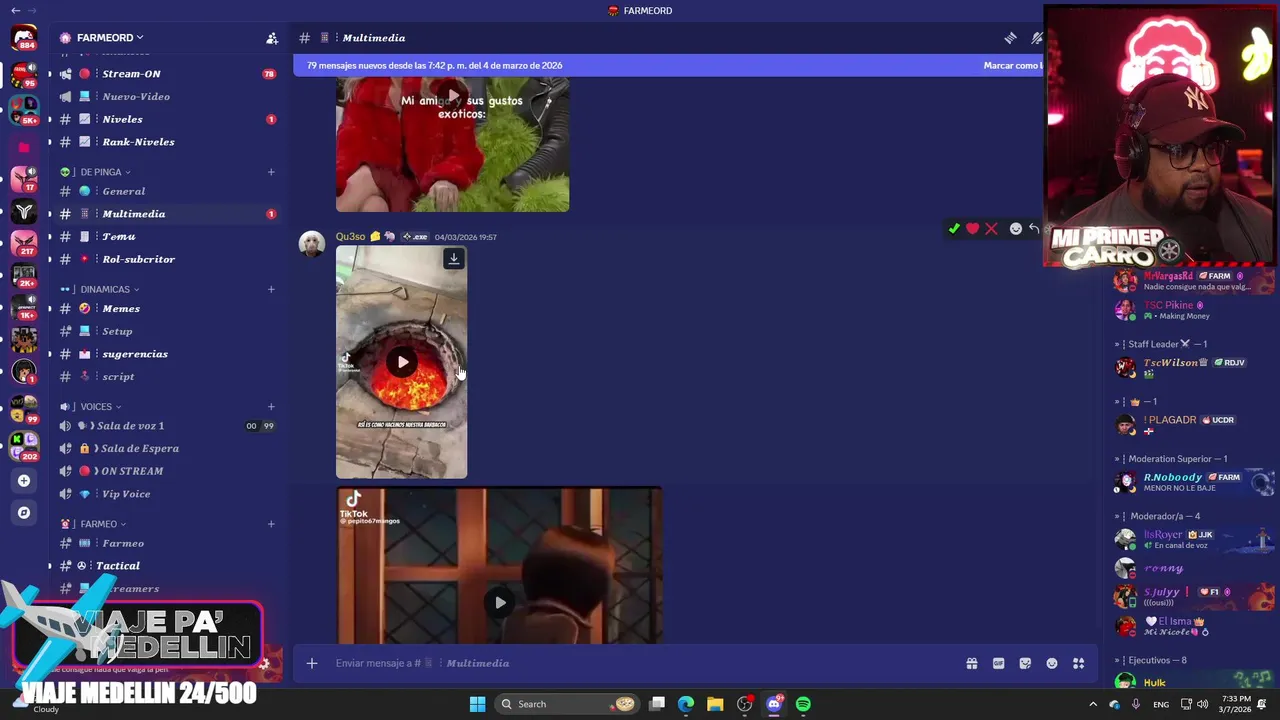Viewport: 1280px width, 720px height.
Task: Play the TikTok pepito67mangos video
Action: pos(500,603)
